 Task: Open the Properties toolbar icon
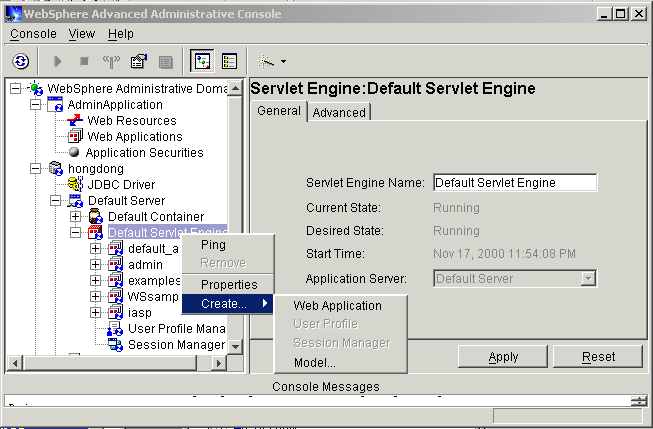139,62
